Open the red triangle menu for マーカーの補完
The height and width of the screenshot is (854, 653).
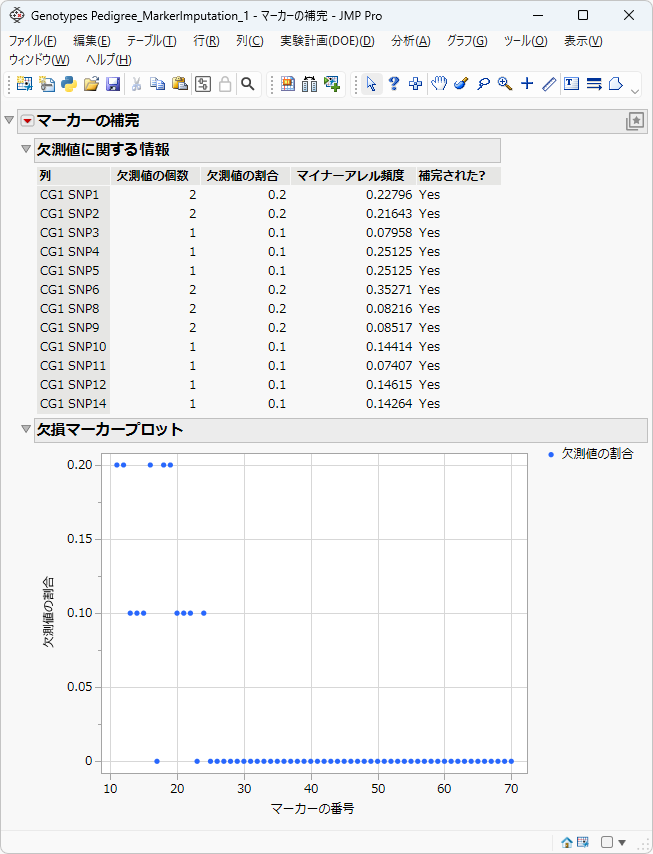point(27,120)
